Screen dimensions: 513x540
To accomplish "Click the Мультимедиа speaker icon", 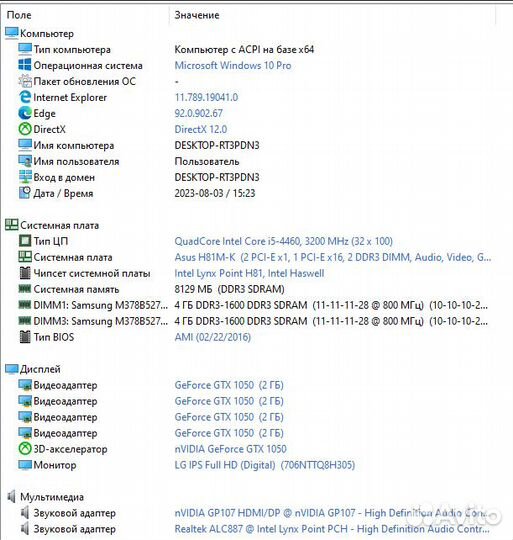I will (x=11, y=497).
